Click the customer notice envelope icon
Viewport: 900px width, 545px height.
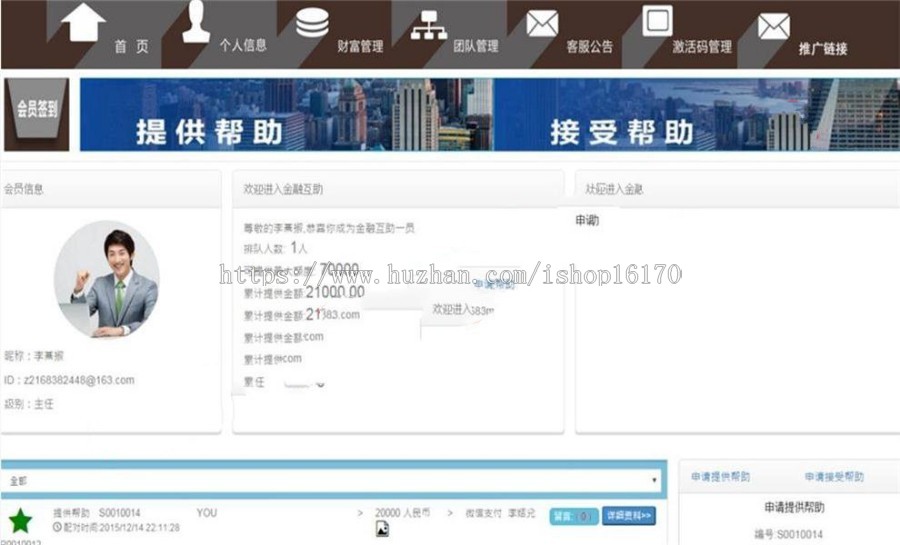(542, 24)
